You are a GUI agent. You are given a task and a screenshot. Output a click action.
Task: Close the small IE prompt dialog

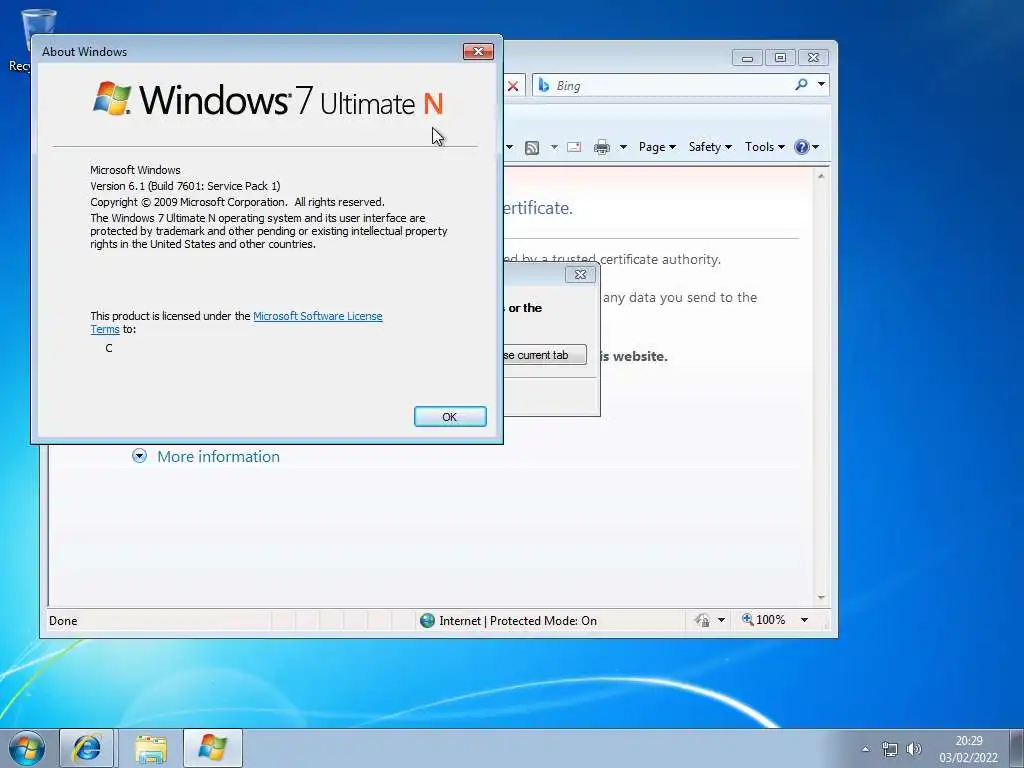pyautogui.click(x=580, y=275)
